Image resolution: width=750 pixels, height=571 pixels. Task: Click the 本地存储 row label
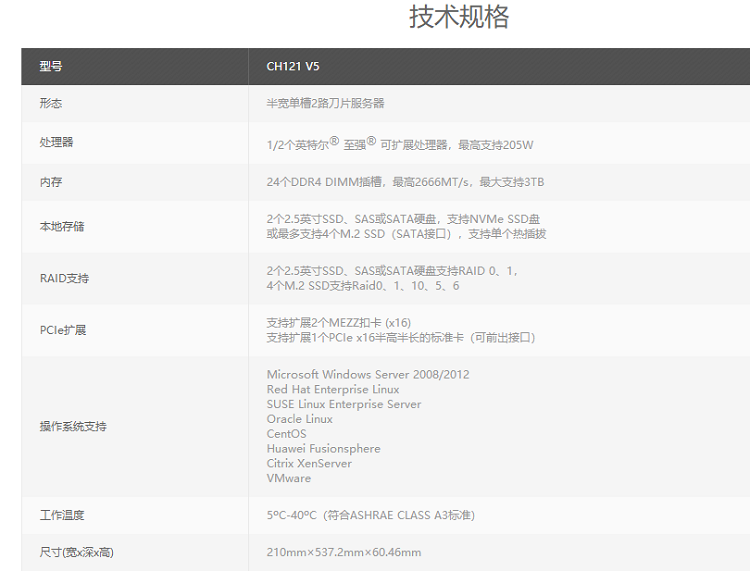(62, 227)
